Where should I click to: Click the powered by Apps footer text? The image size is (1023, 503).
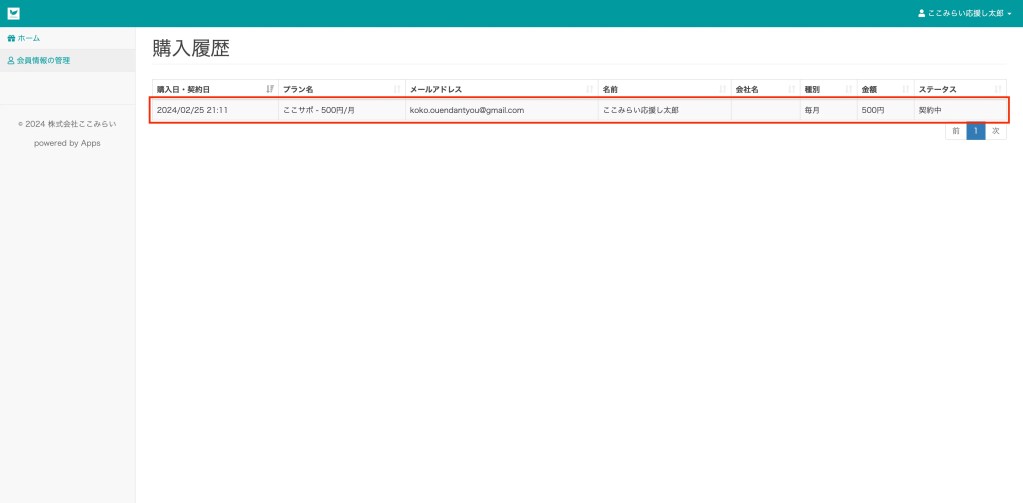coord(67,143)
